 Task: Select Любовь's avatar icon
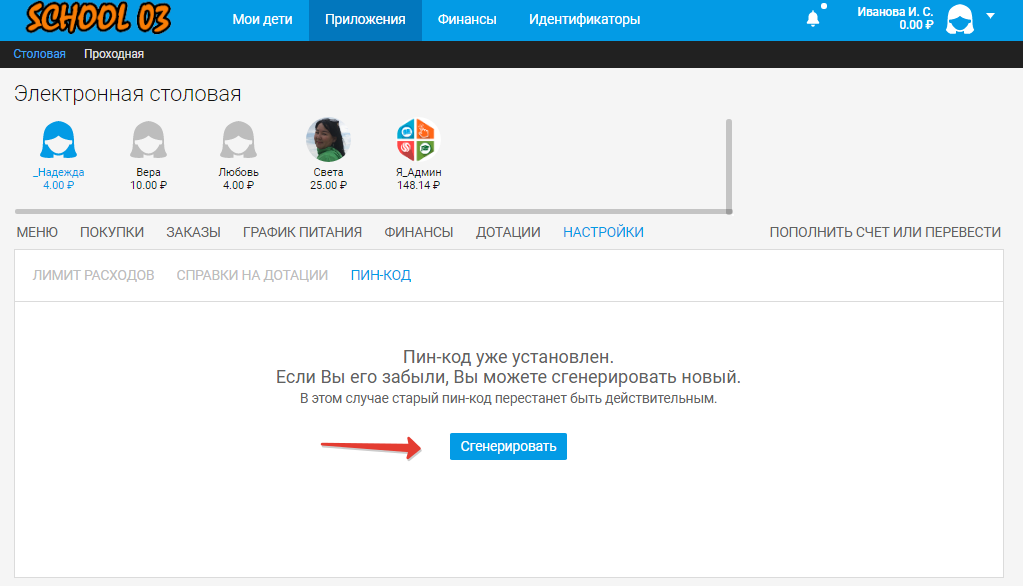pos(238,140)
